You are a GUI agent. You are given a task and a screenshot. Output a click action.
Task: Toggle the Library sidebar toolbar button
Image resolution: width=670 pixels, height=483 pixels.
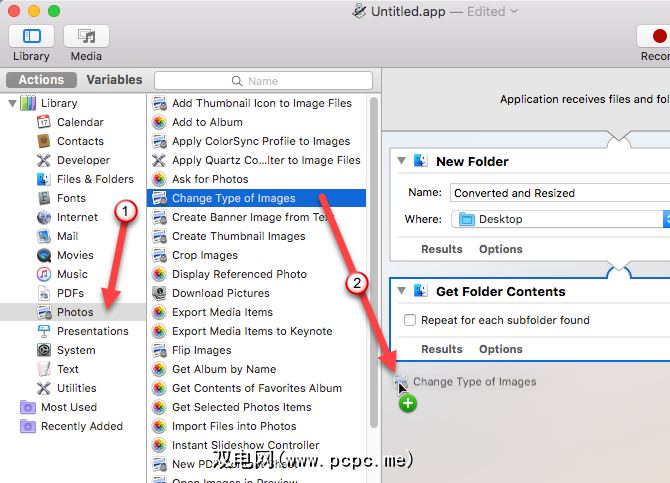tap(31, 36)
